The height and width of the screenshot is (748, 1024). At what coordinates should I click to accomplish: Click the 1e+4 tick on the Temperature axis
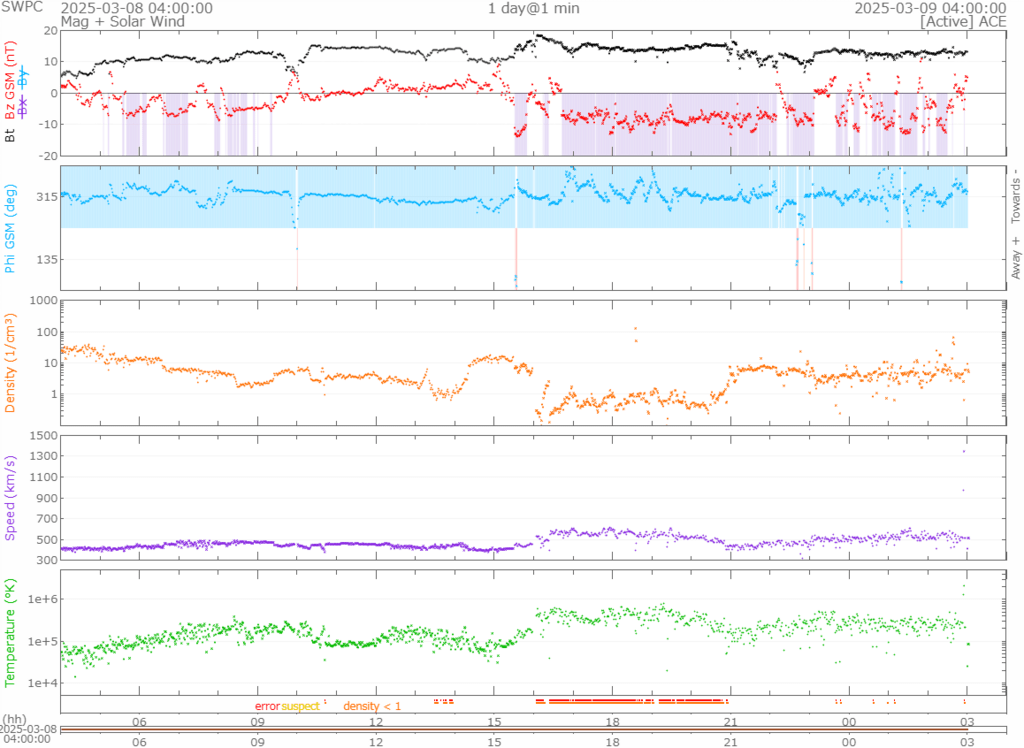point(43,683)
